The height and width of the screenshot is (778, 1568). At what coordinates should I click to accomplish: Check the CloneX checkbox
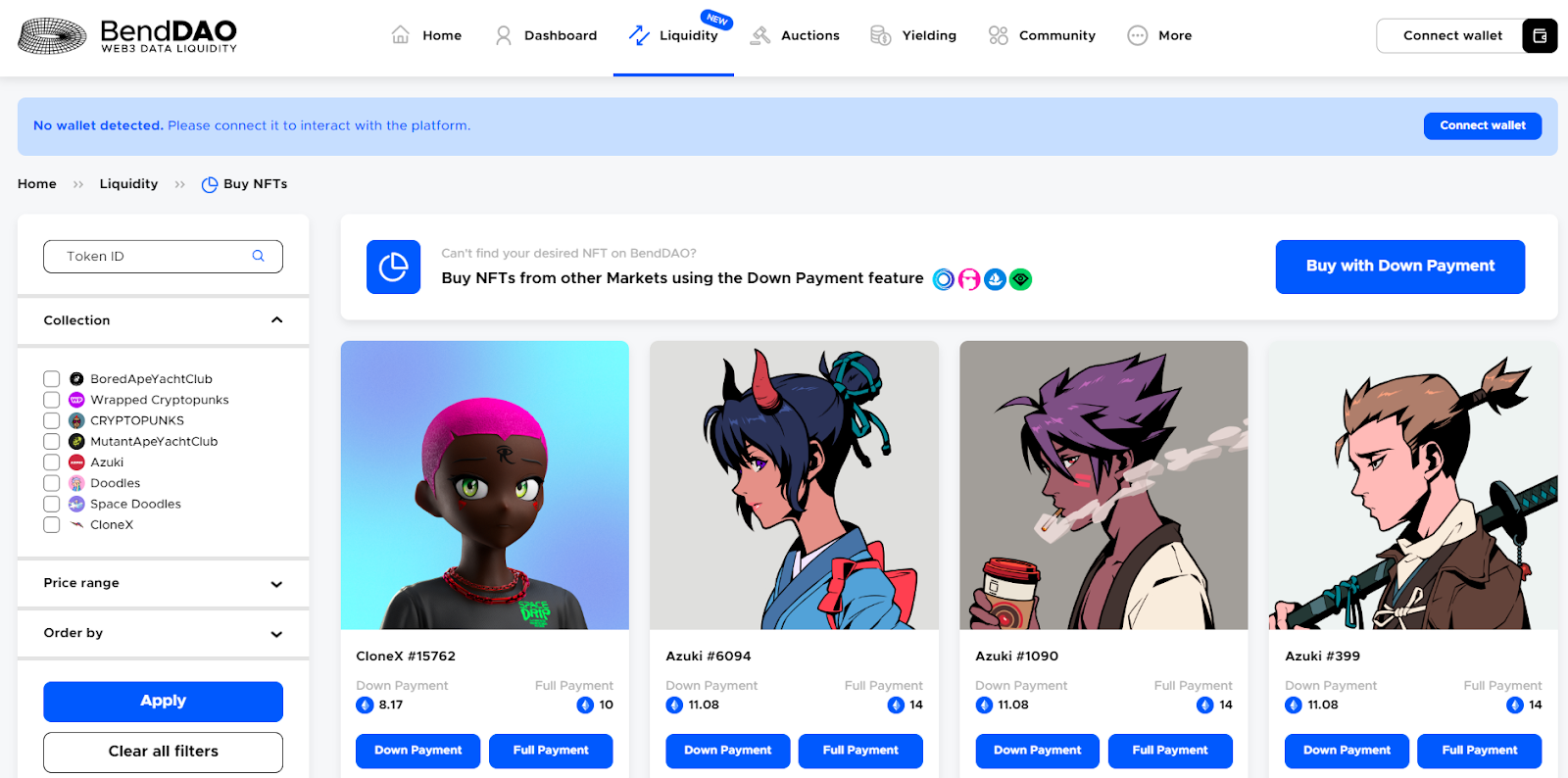(x=52, y=525)
